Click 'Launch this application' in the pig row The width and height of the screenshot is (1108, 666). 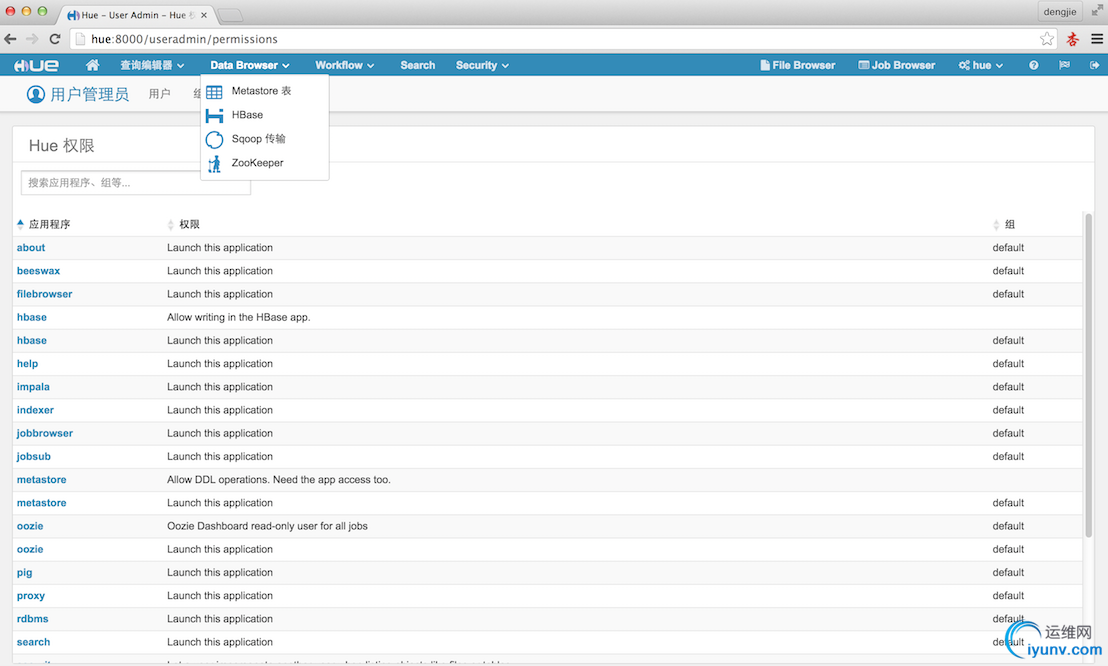220,573
